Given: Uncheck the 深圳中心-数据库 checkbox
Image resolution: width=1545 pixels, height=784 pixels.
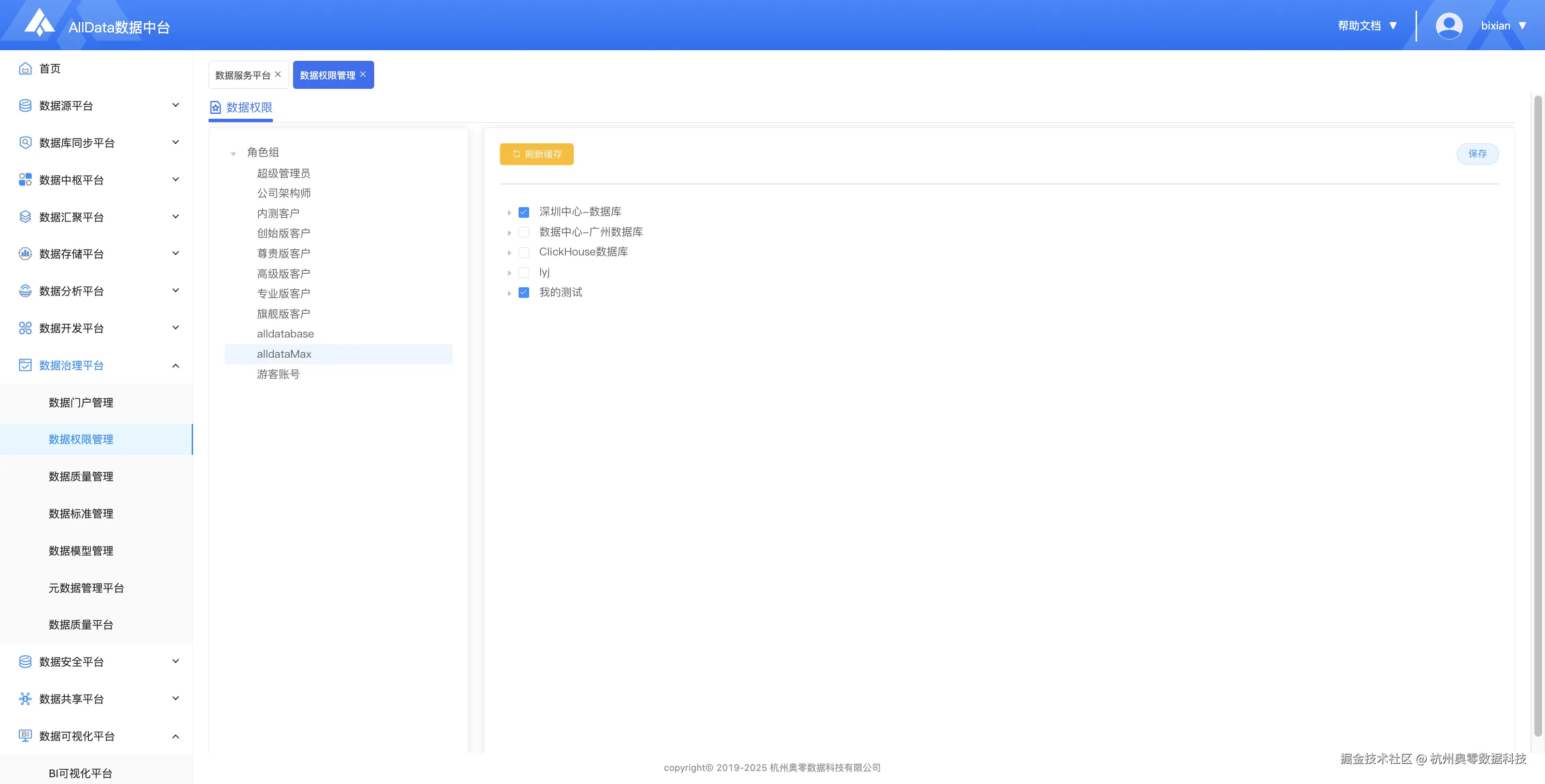Looking at the screenshot, I should [523, 212].
